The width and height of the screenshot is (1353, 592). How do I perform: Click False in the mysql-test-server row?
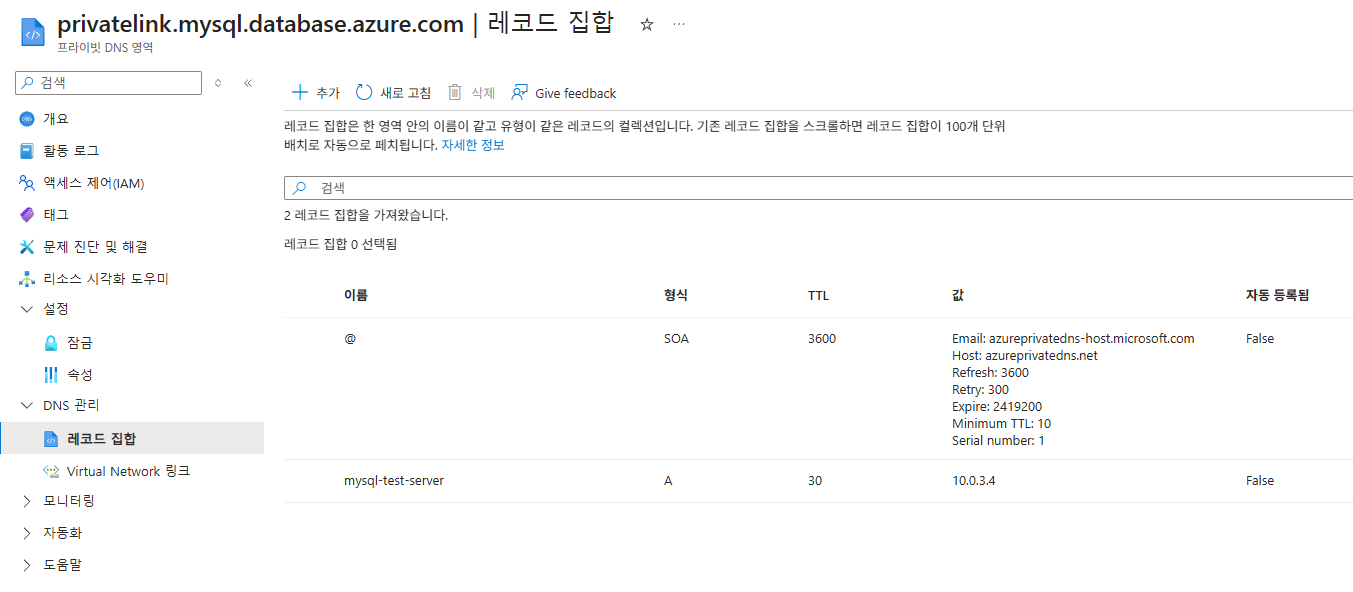(x=1260, y=481)
